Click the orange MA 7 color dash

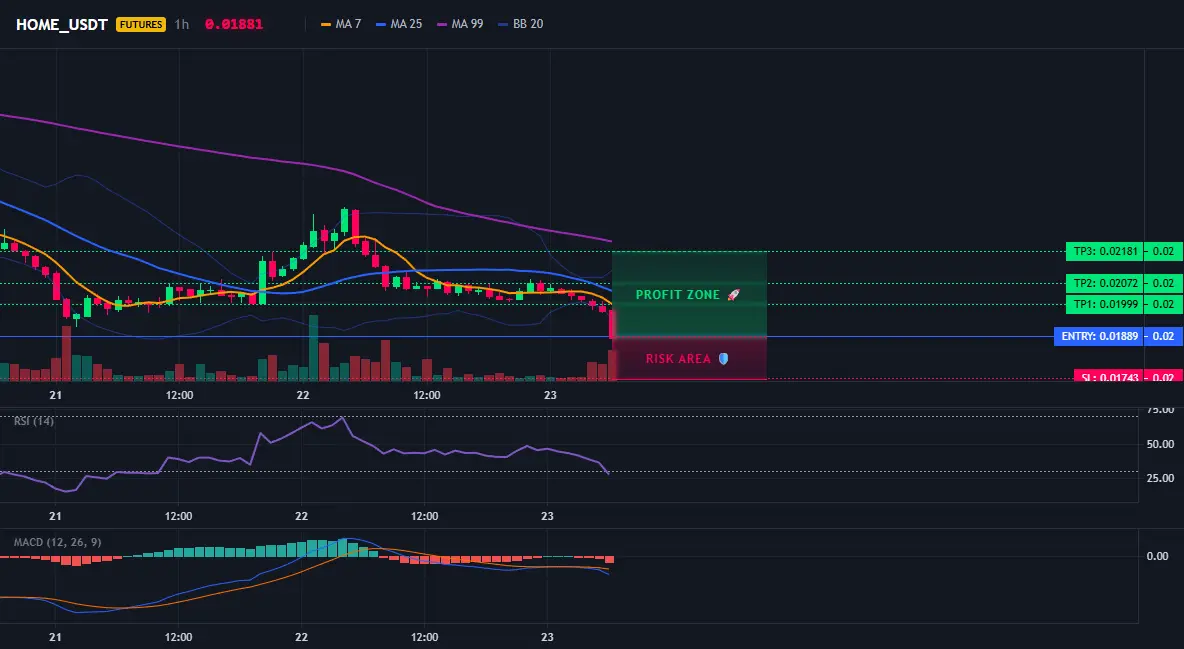(x=326, y=24)
